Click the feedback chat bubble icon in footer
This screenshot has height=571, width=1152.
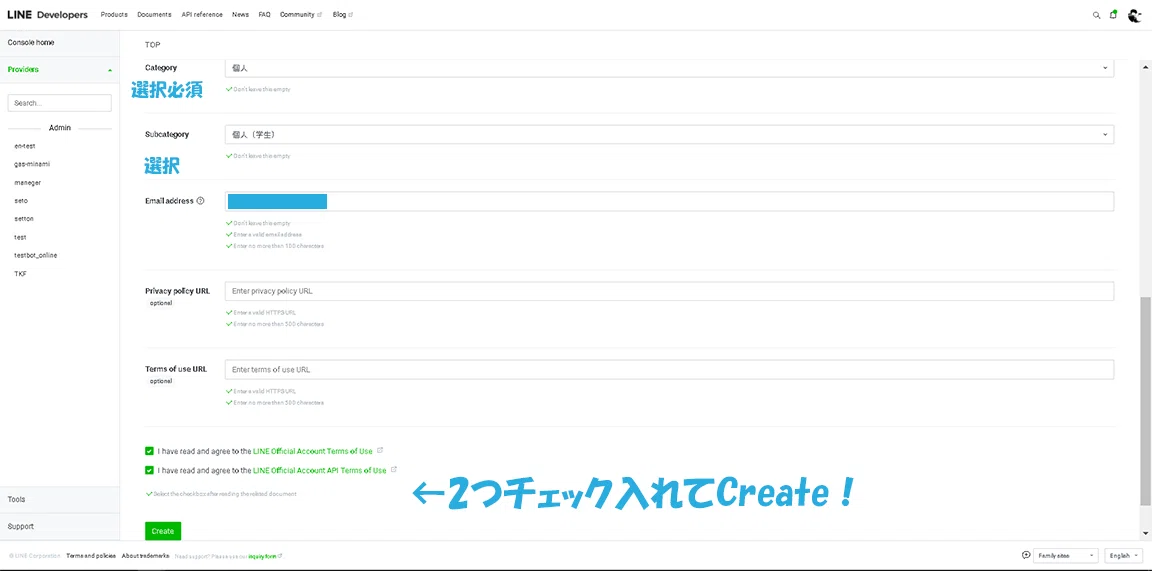(1026, 555)
